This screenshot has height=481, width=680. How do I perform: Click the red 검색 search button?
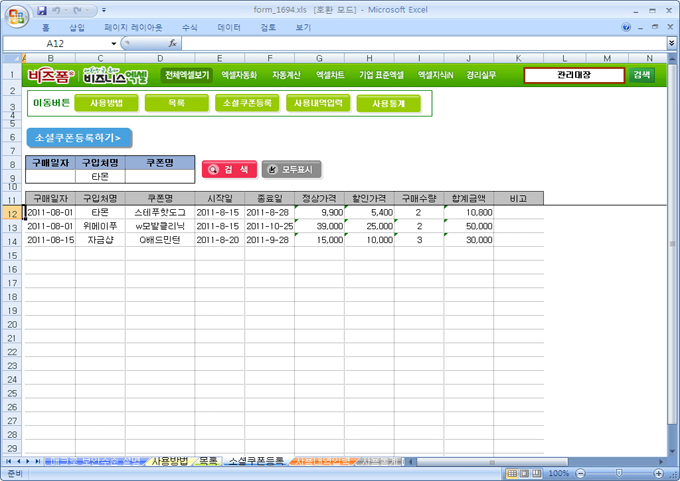click(228, 169)
